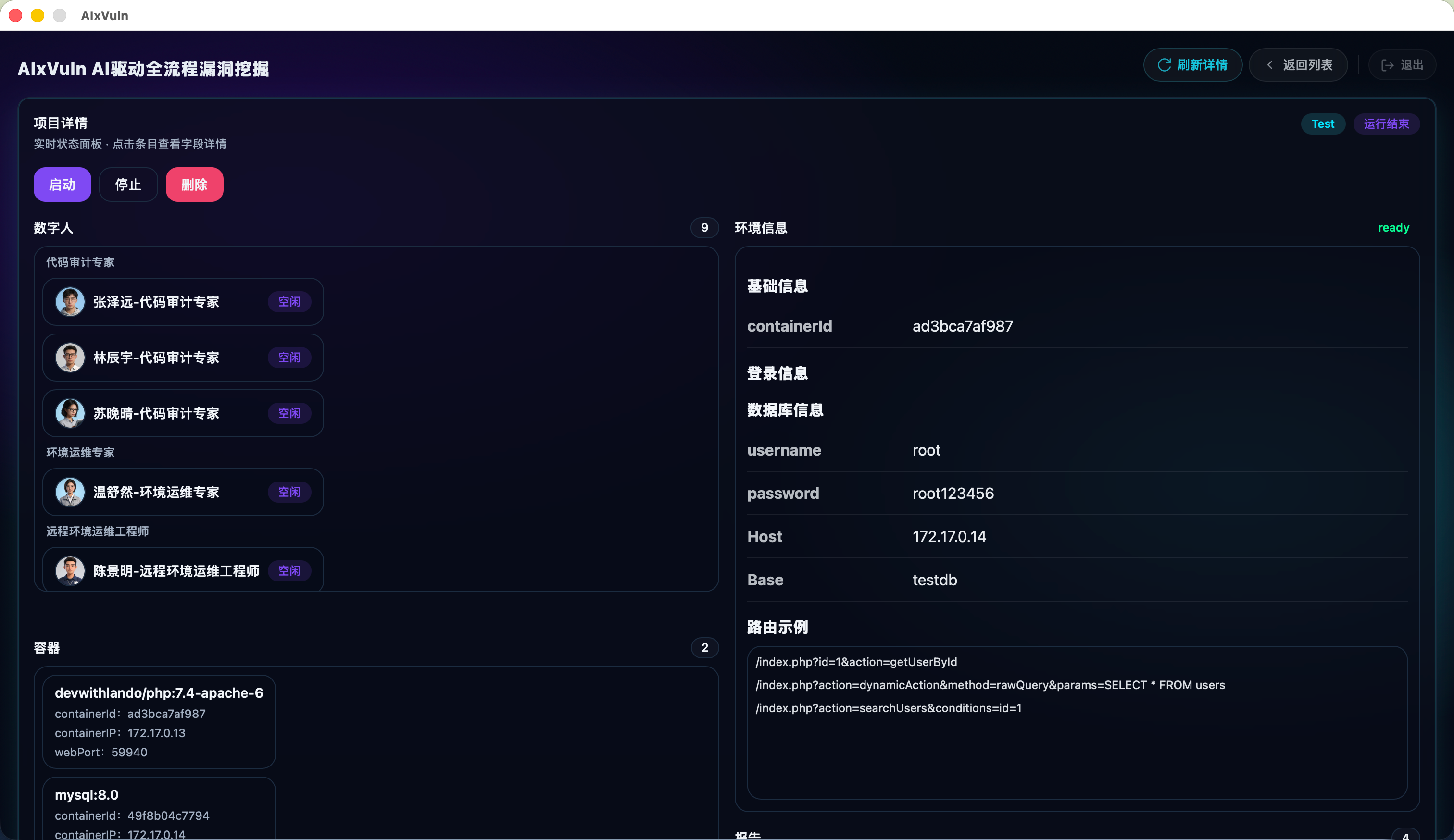Viewport: 1454px width, 840px height.
Task: Click the dynamicAction rawQuery route example
Action: [990, 685]
